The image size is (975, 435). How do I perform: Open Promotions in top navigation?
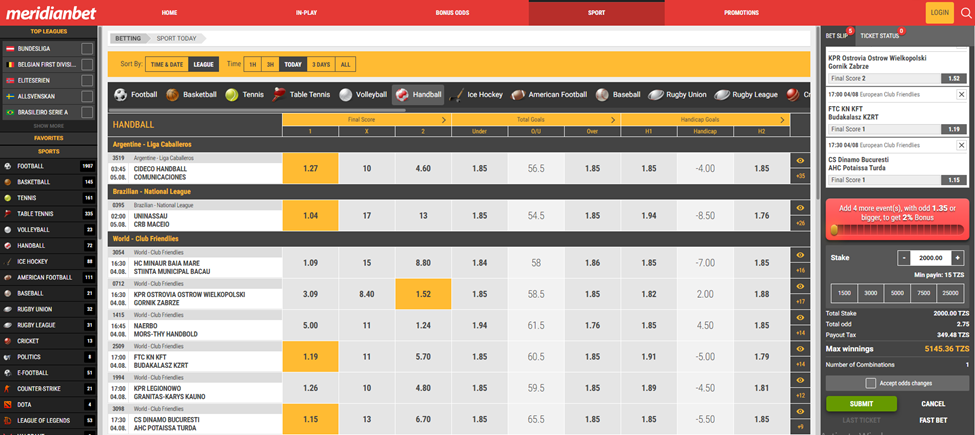tap(741, 12)
